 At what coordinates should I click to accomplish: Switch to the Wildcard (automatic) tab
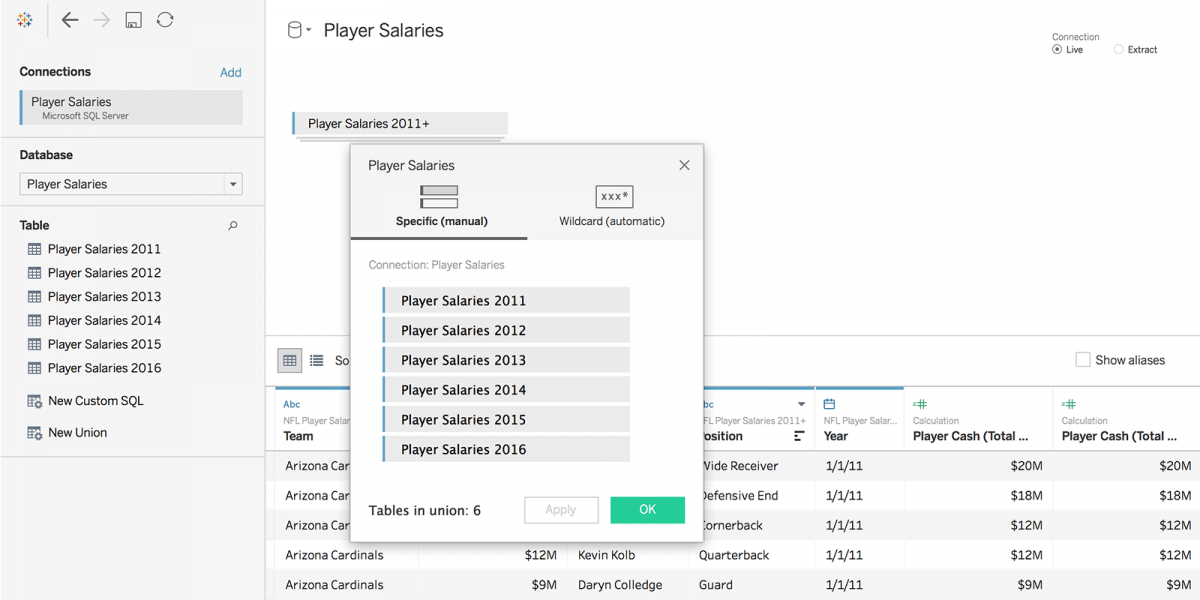[x=612, y=206]
